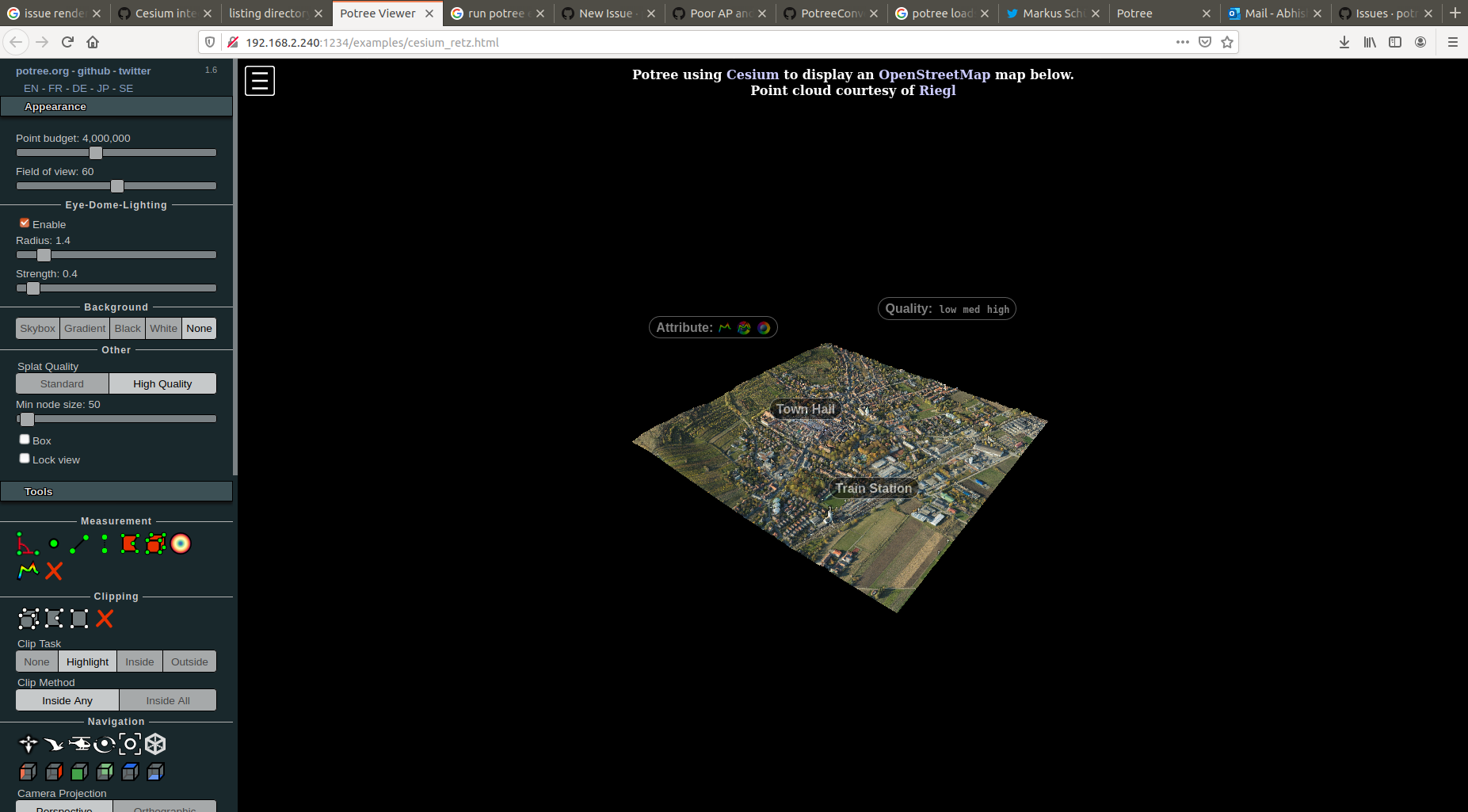Select the Angle measurement tool
The height and width of the screenshot is (812, 1468).
click(x=28, y=545)
